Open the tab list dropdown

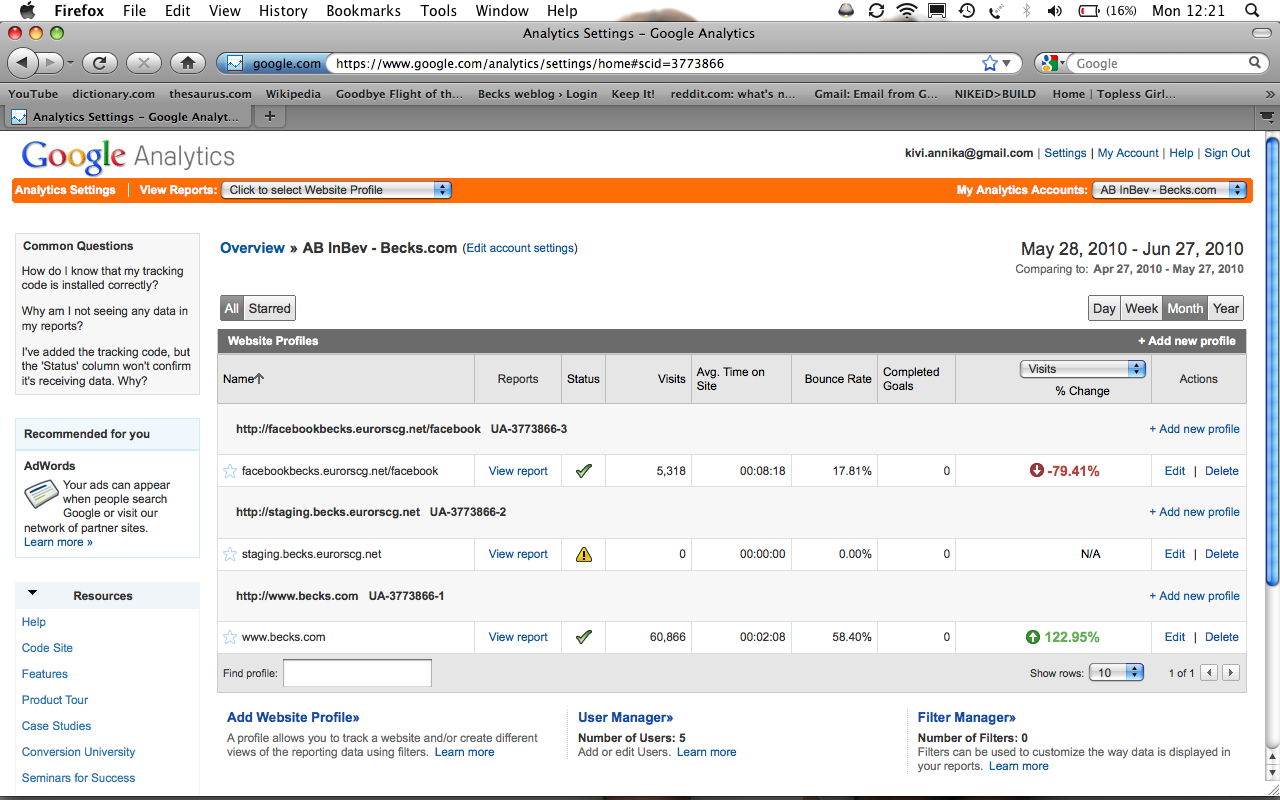(1268, 116)
